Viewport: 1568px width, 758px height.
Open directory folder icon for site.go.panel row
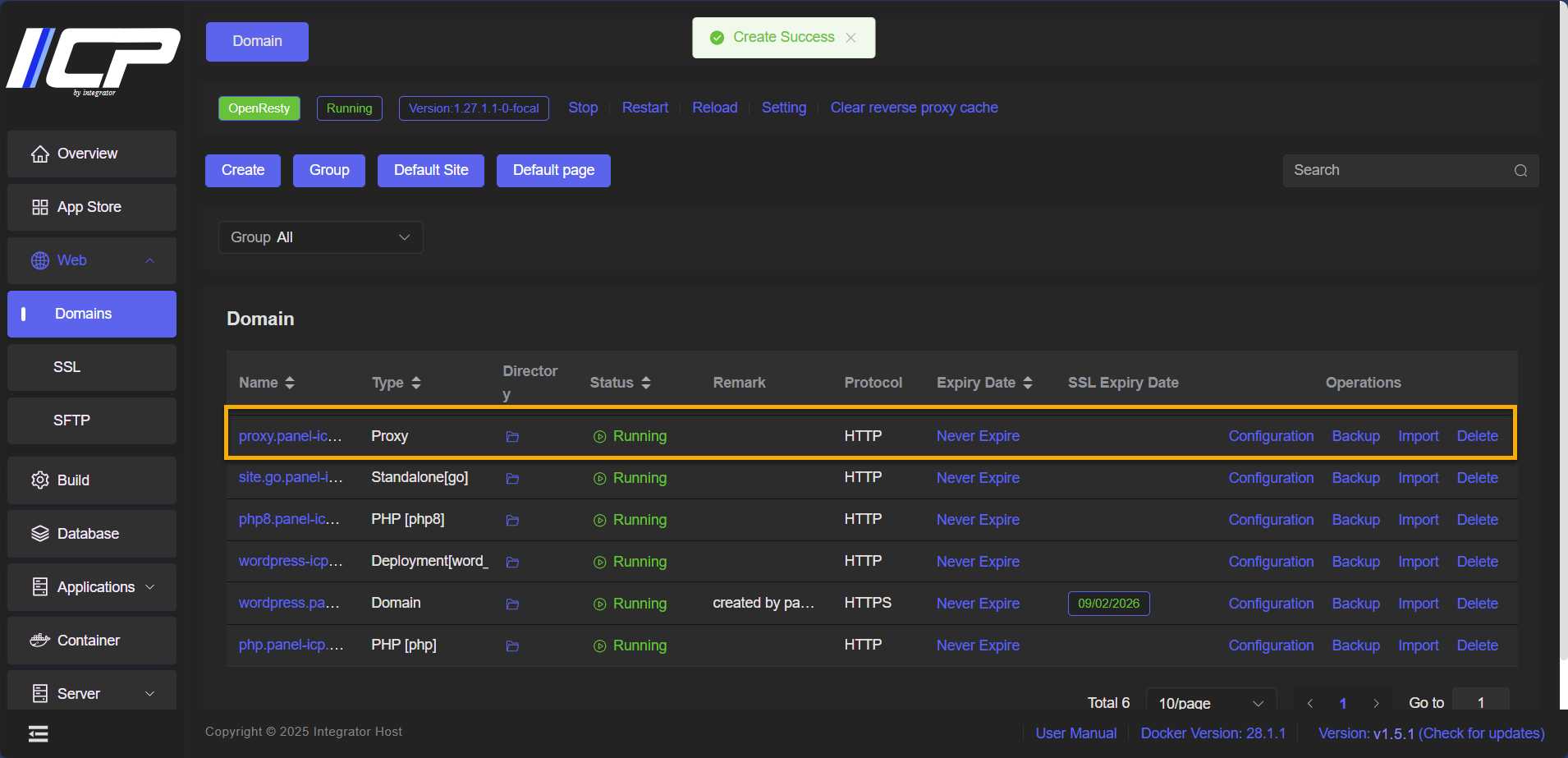coord(512,479)
